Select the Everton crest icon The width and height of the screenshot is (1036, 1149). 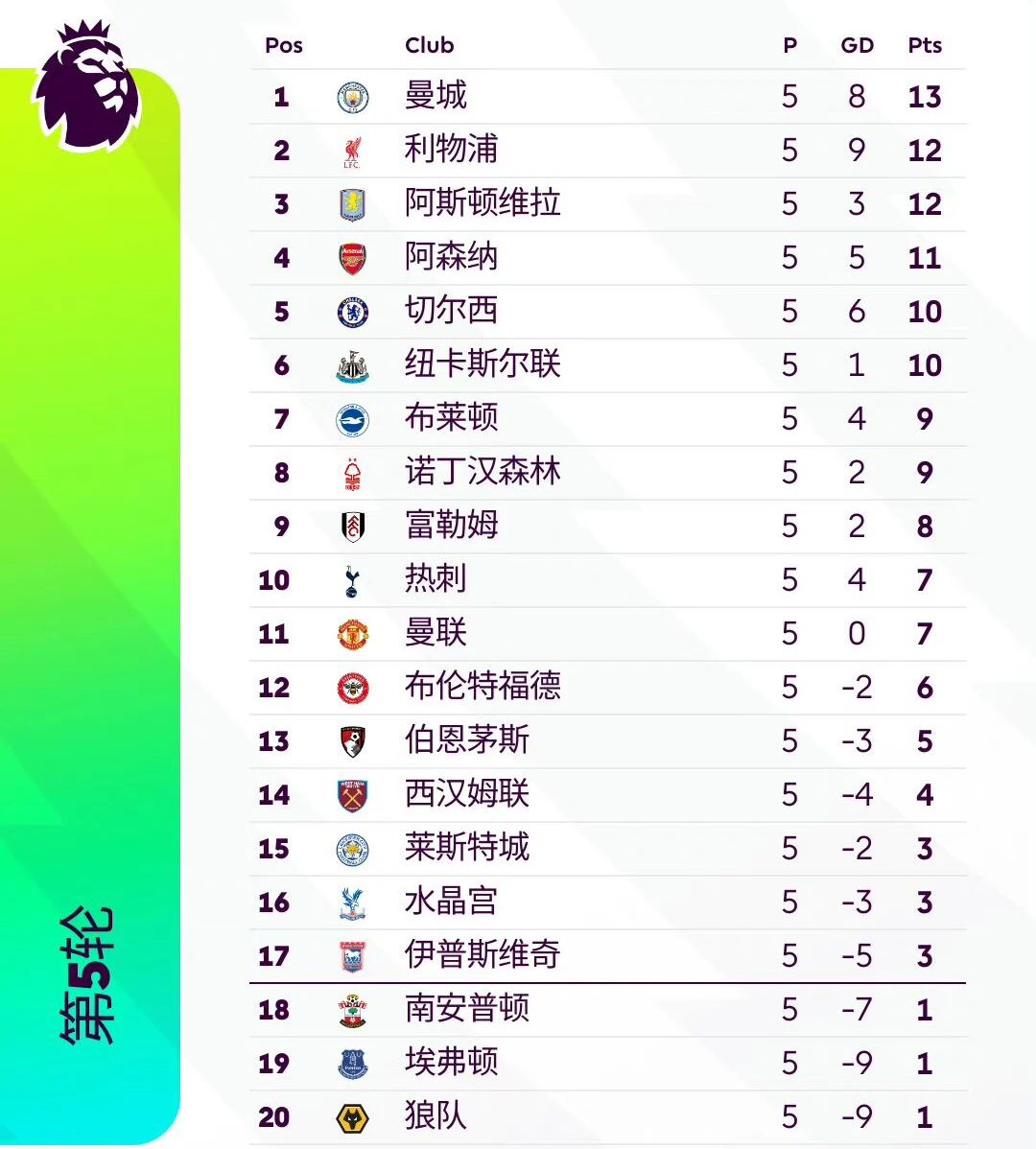point(352,1065)
